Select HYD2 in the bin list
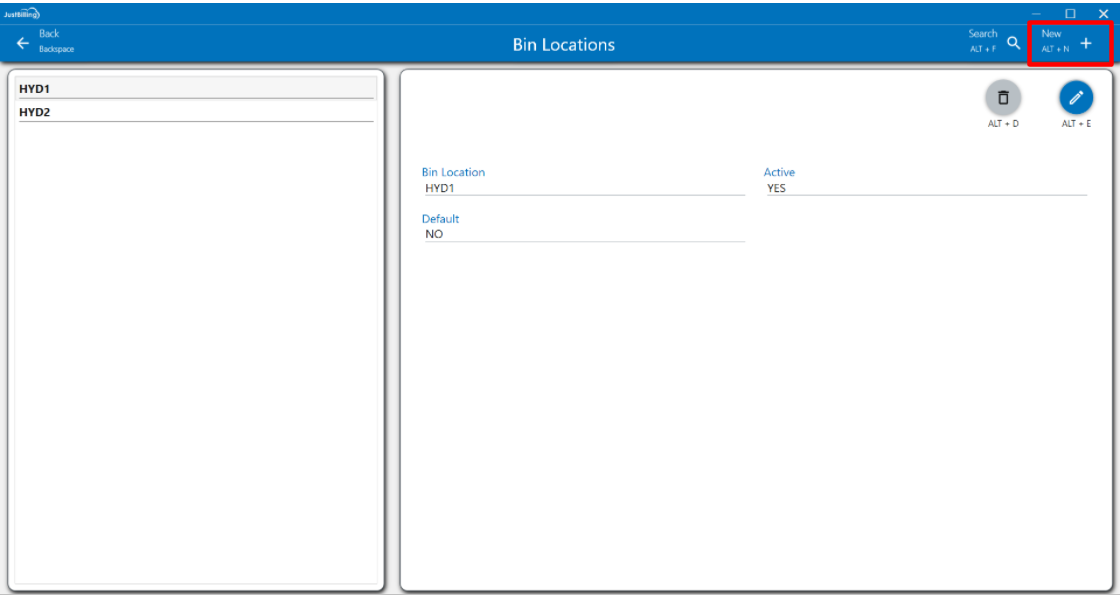This screenshot has width=1120, height=596. pos(196,113)
